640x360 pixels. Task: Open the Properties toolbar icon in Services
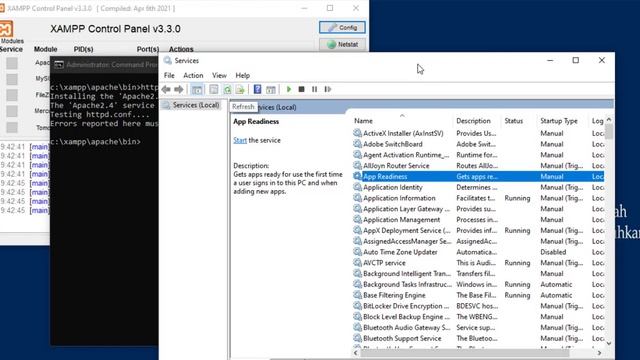click(x=213, y=89)
